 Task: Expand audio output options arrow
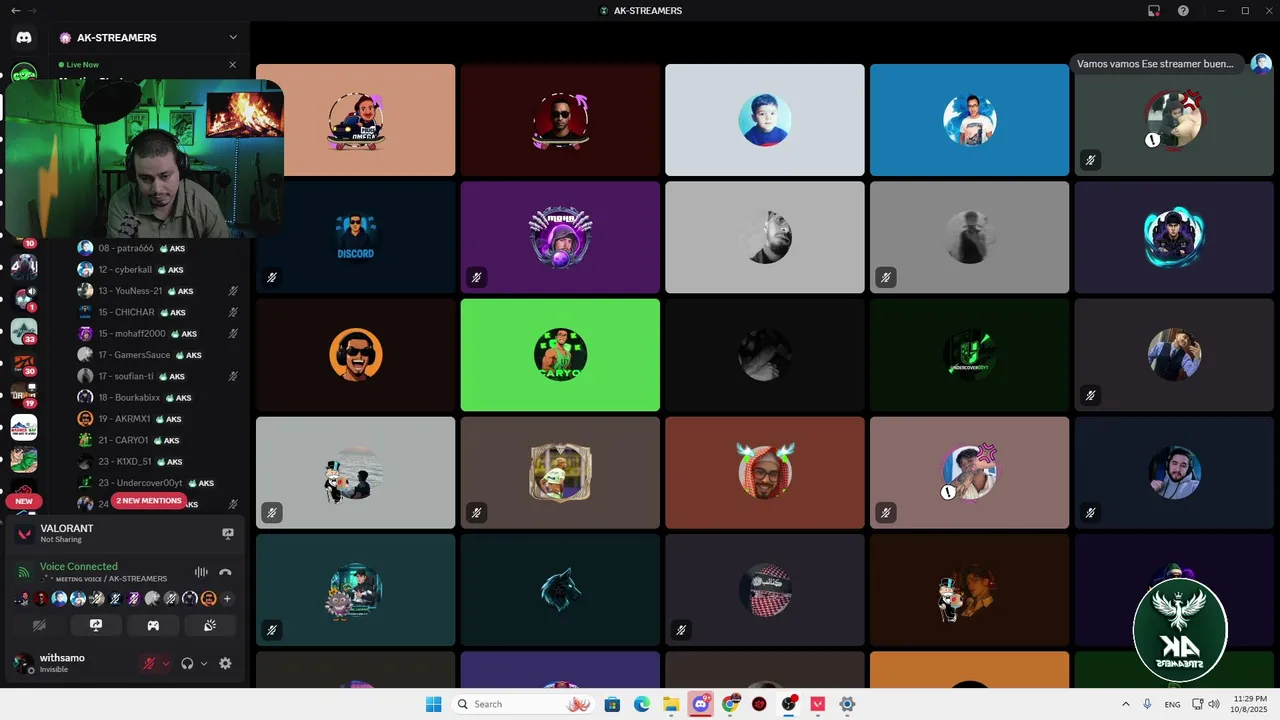point(204,663)
